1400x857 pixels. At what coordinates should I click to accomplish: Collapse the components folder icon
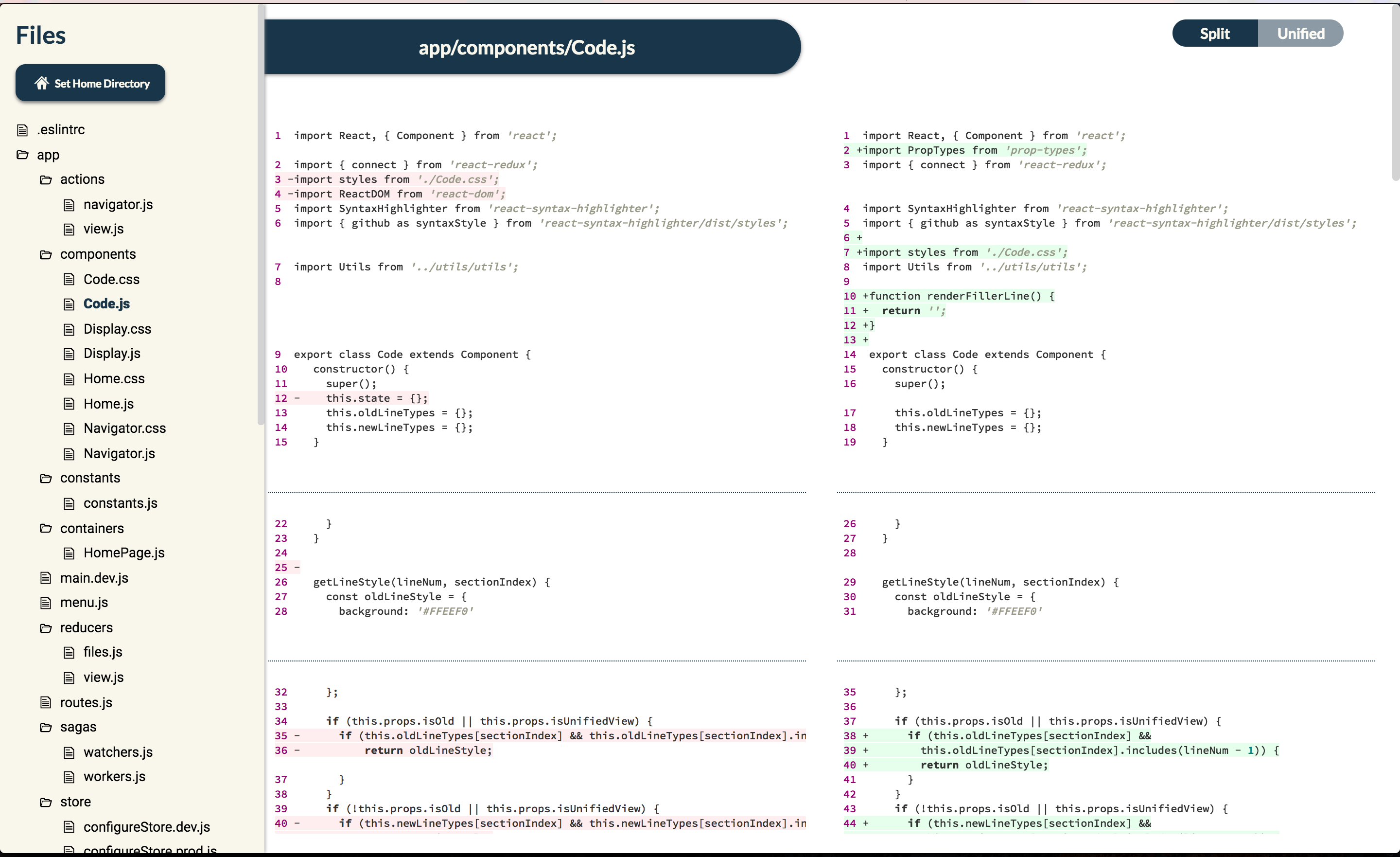pyautogui.click(x=46, y=254)
